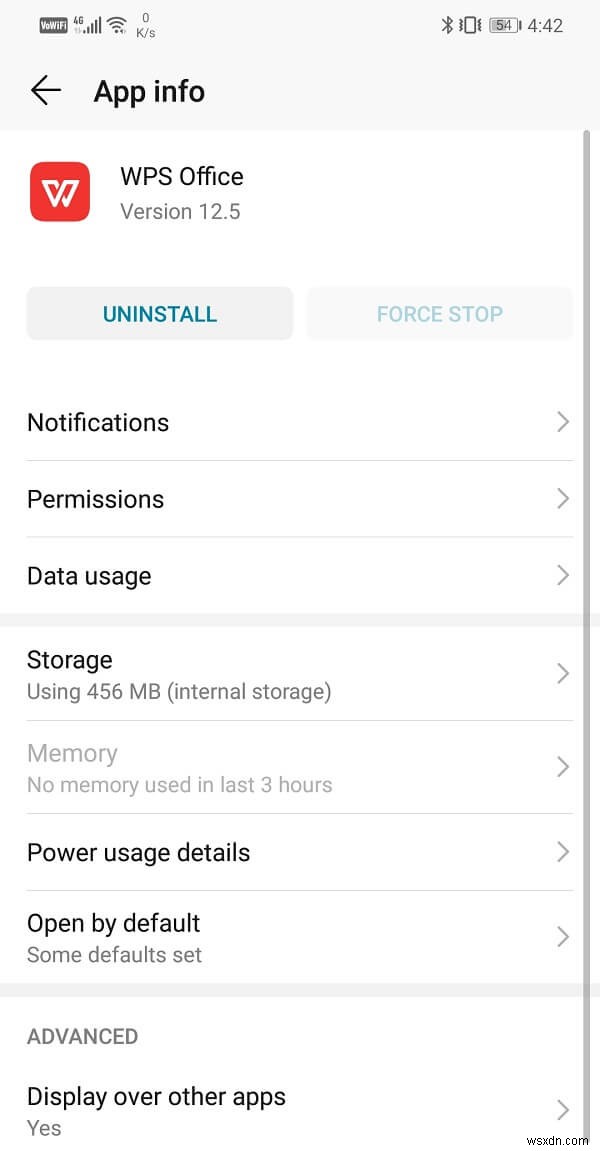The height and width of the screenshot is (1151, 600).
Task: Tap the FORCE STOP button
Action: click(439, 313)
